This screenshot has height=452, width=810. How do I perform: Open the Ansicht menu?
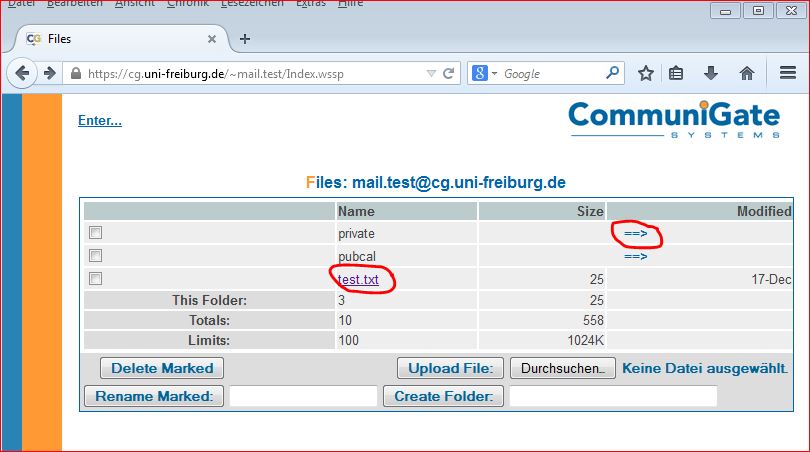[135, 4]
